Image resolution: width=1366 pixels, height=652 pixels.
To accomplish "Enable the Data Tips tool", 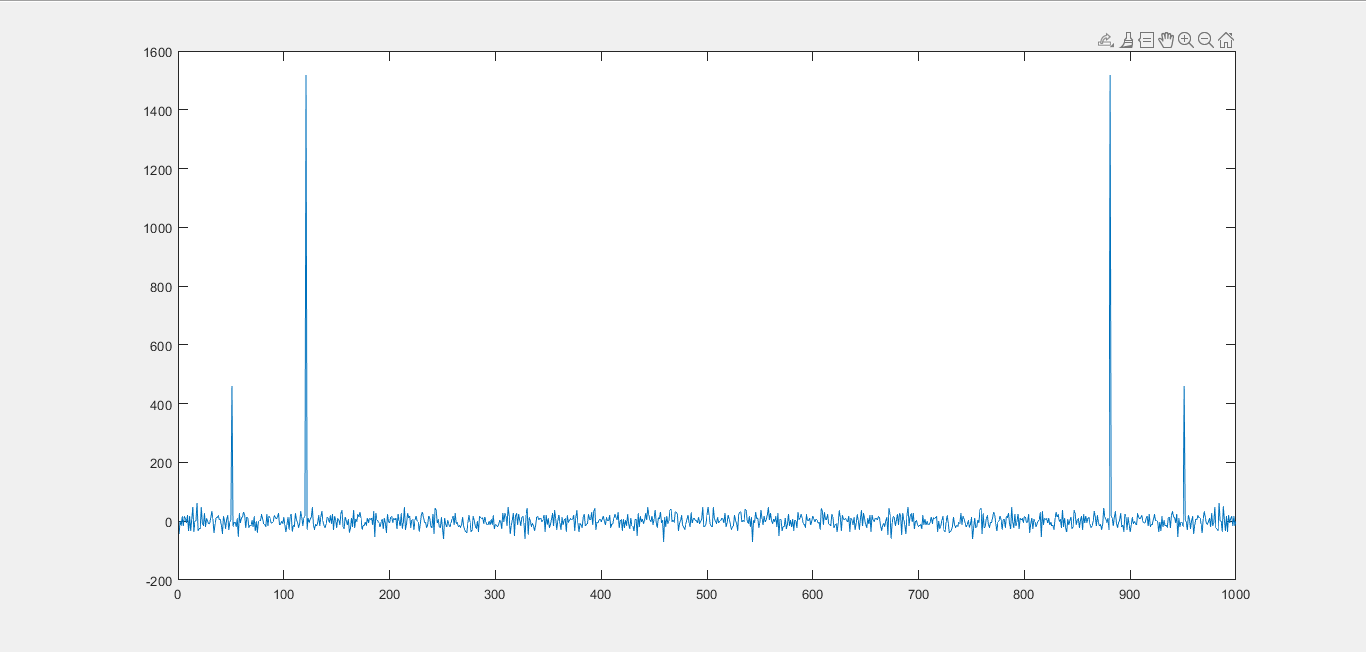I will [1147, 40].
